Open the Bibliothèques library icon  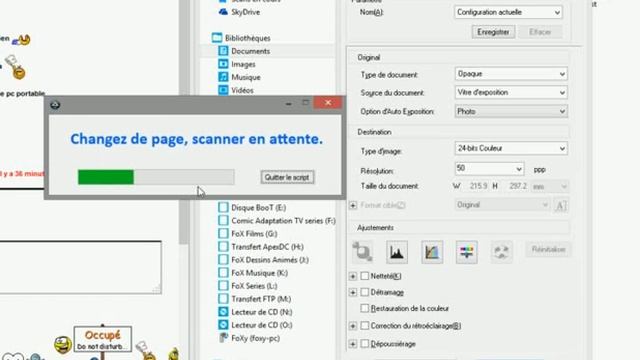[x=217, y=38]
